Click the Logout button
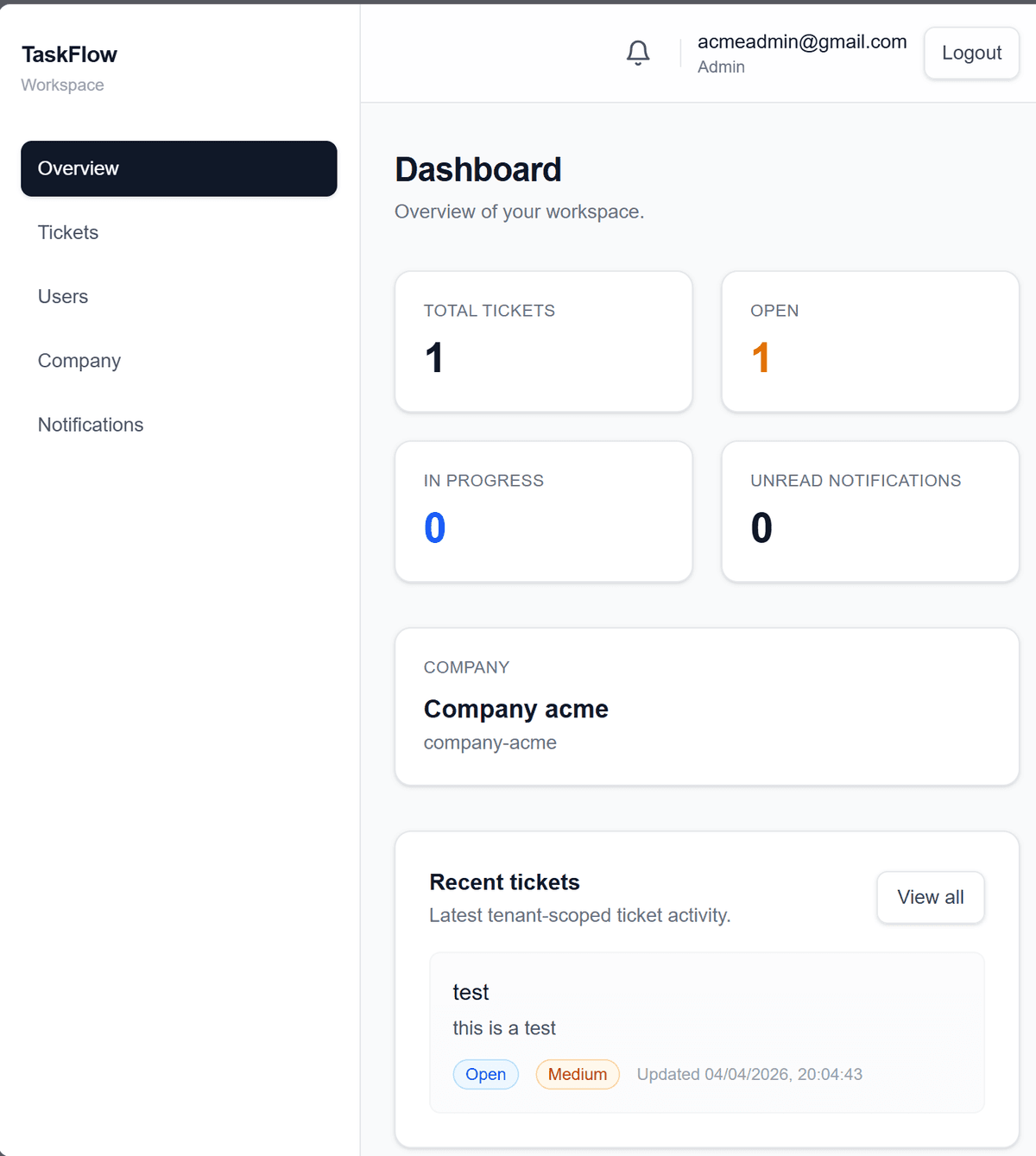 (970, 53)
